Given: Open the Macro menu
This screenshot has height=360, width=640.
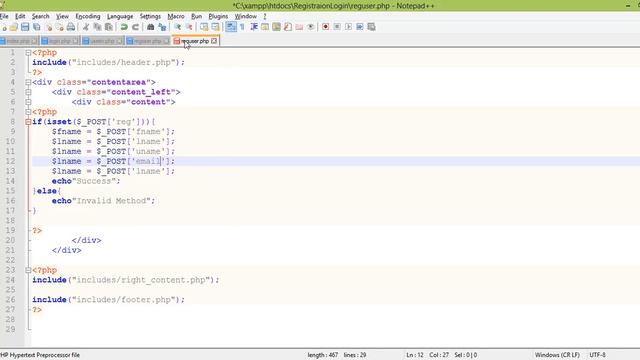Looking at the screenshot, I should (x=176, y=16).
